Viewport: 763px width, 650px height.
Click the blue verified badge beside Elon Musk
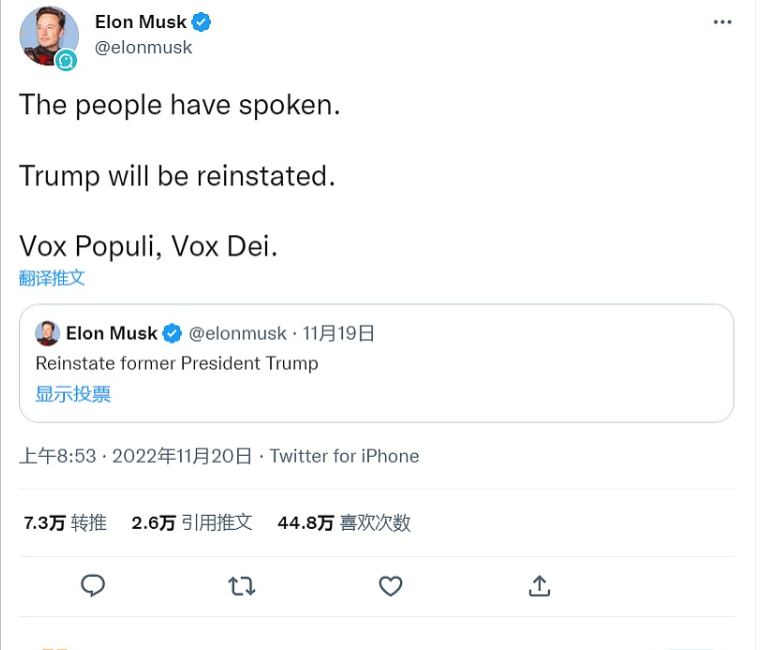(x=201, y=22)
